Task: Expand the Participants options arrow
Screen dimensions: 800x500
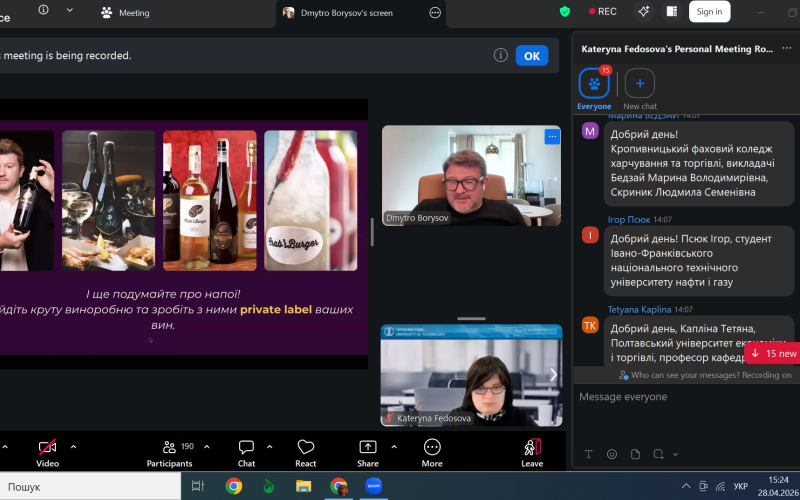Action: (208, 446)
